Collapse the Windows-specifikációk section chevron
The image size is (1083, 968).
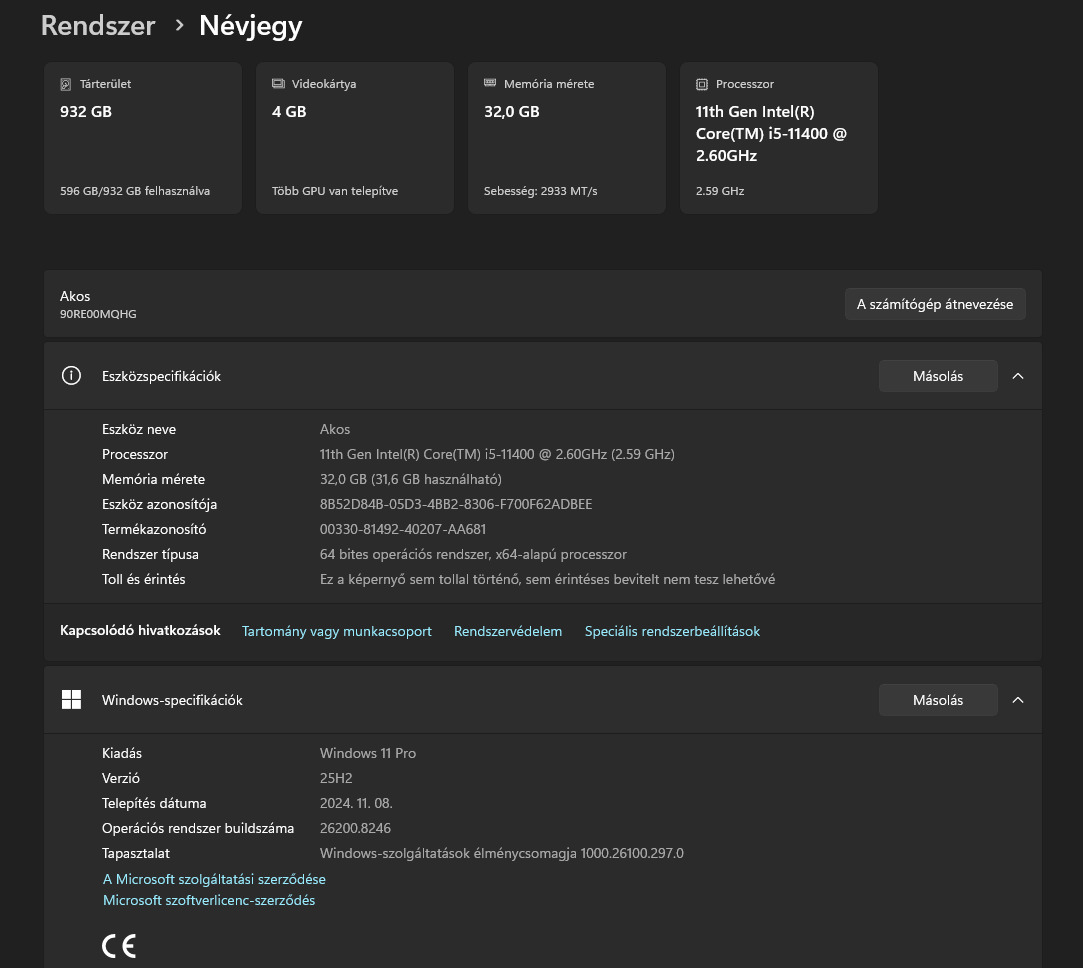click(x=1018, y=700)
